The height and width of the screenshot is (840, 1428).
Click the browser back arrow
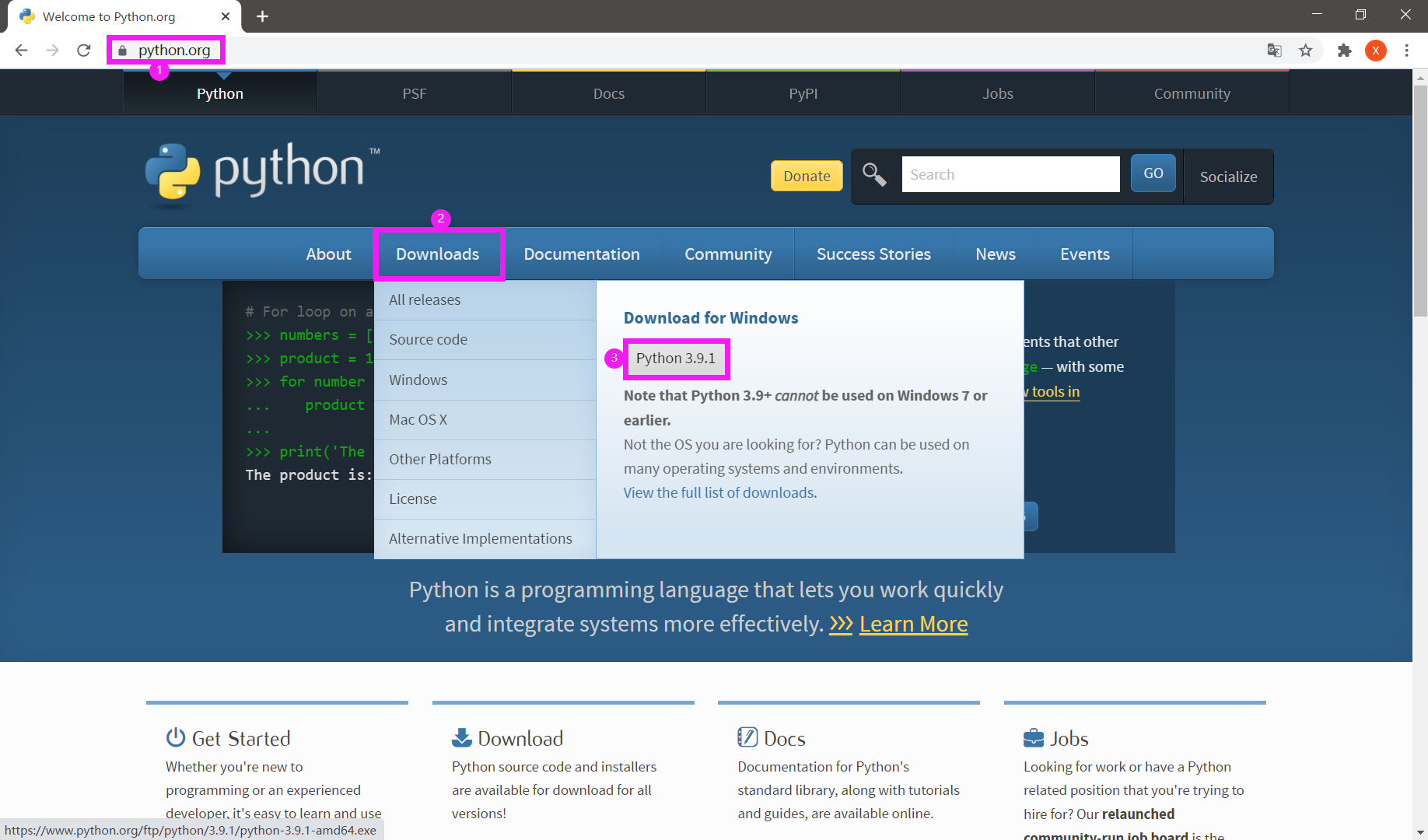22,51
